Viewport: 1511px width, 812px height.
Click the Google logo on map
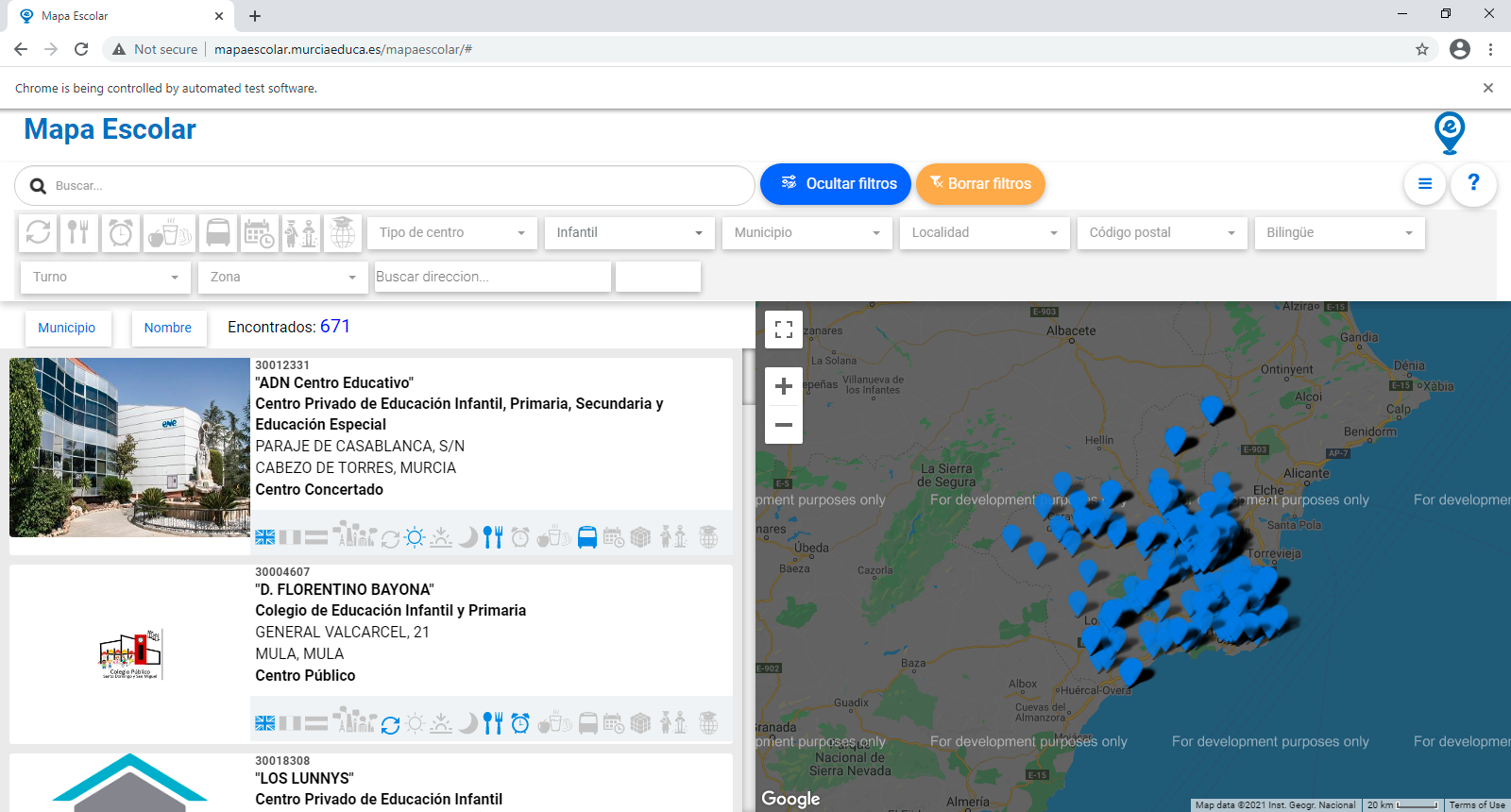coord(791,799)
